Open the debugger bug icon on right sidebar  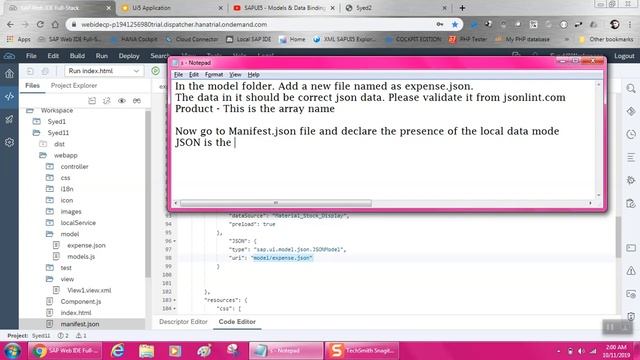point(631,180)
